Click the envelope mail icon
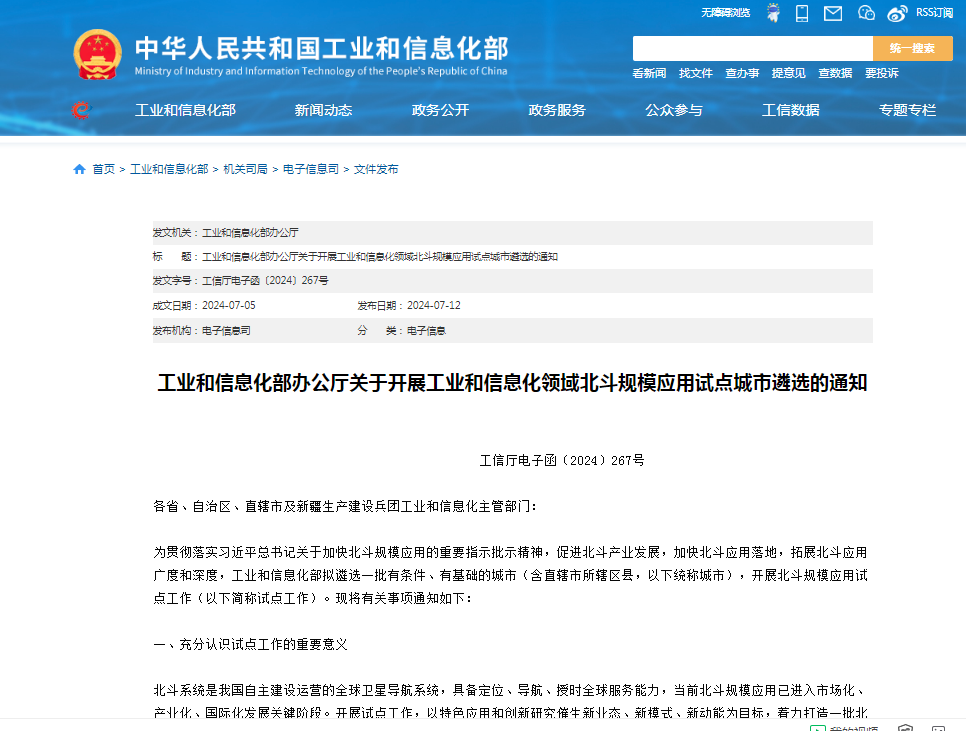Screen dimensions: 966x731 coord(833,13)
